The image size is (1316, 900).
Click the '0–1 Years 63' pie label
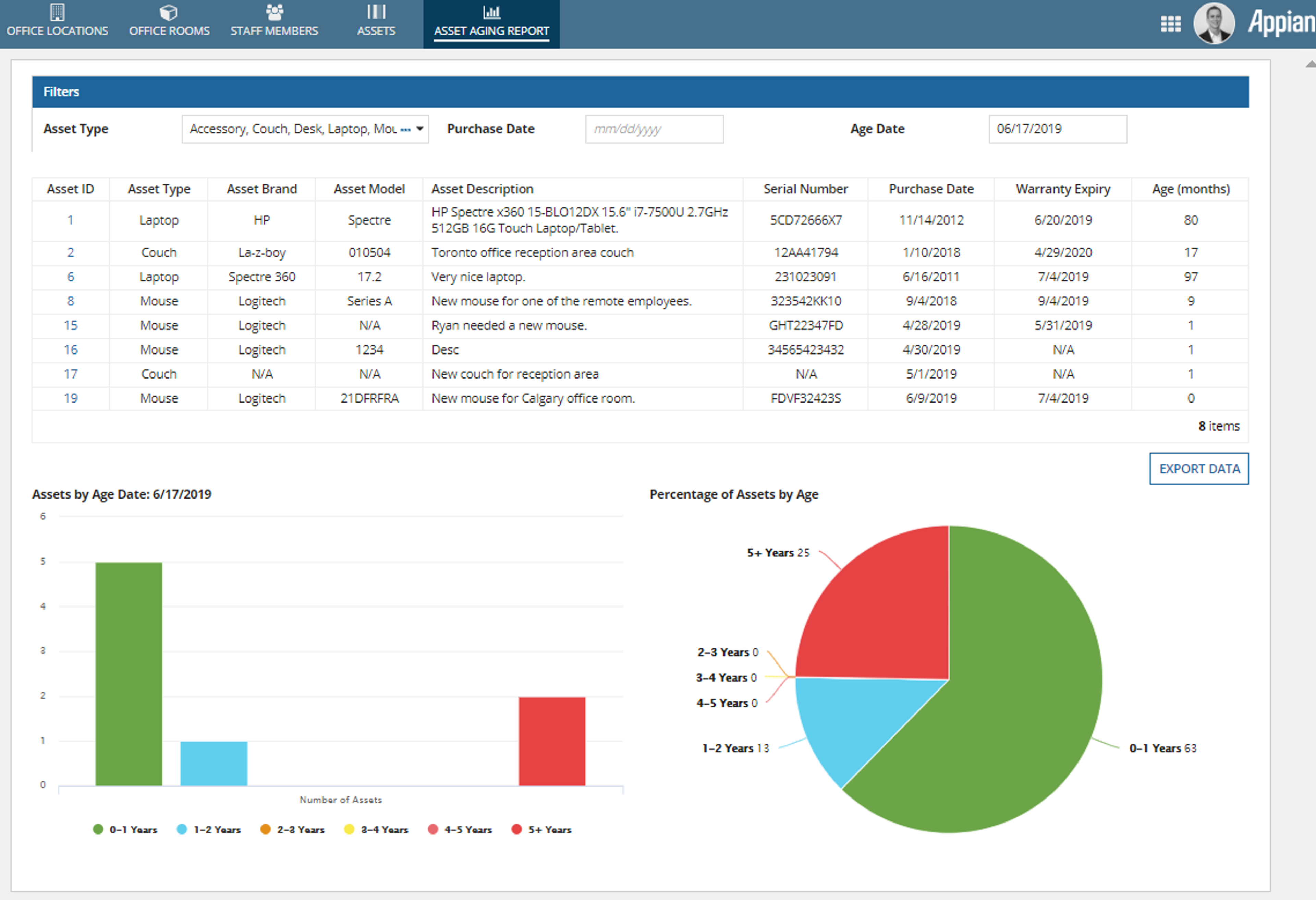coord(1162,748)
